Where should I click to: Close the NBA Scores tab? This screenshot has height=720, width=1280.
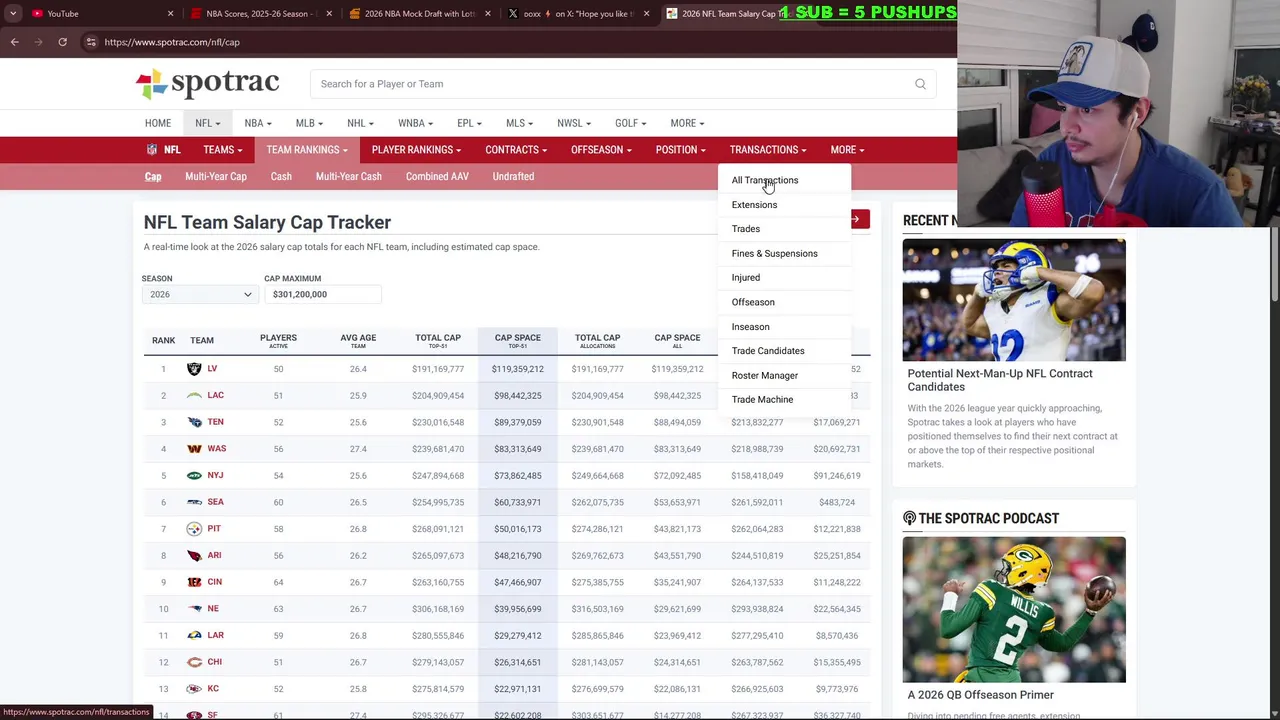pos(329,14)
